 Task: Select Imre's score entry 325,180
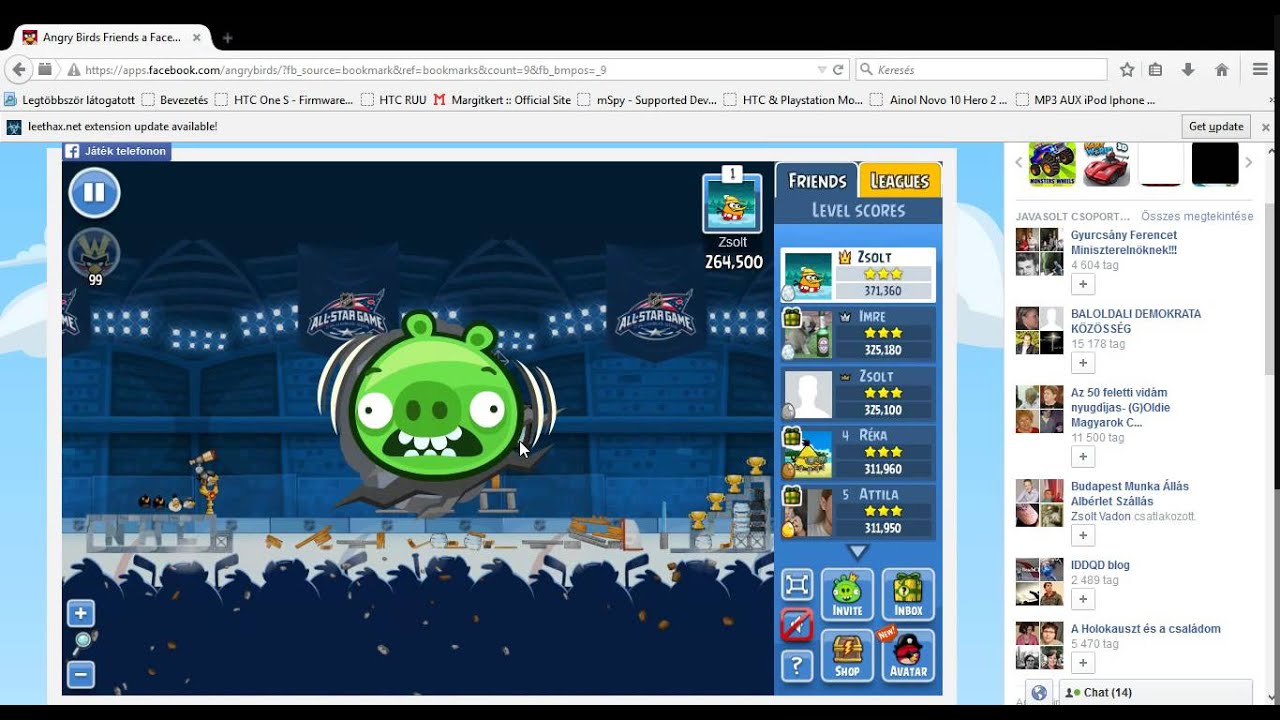coord(858,334)
